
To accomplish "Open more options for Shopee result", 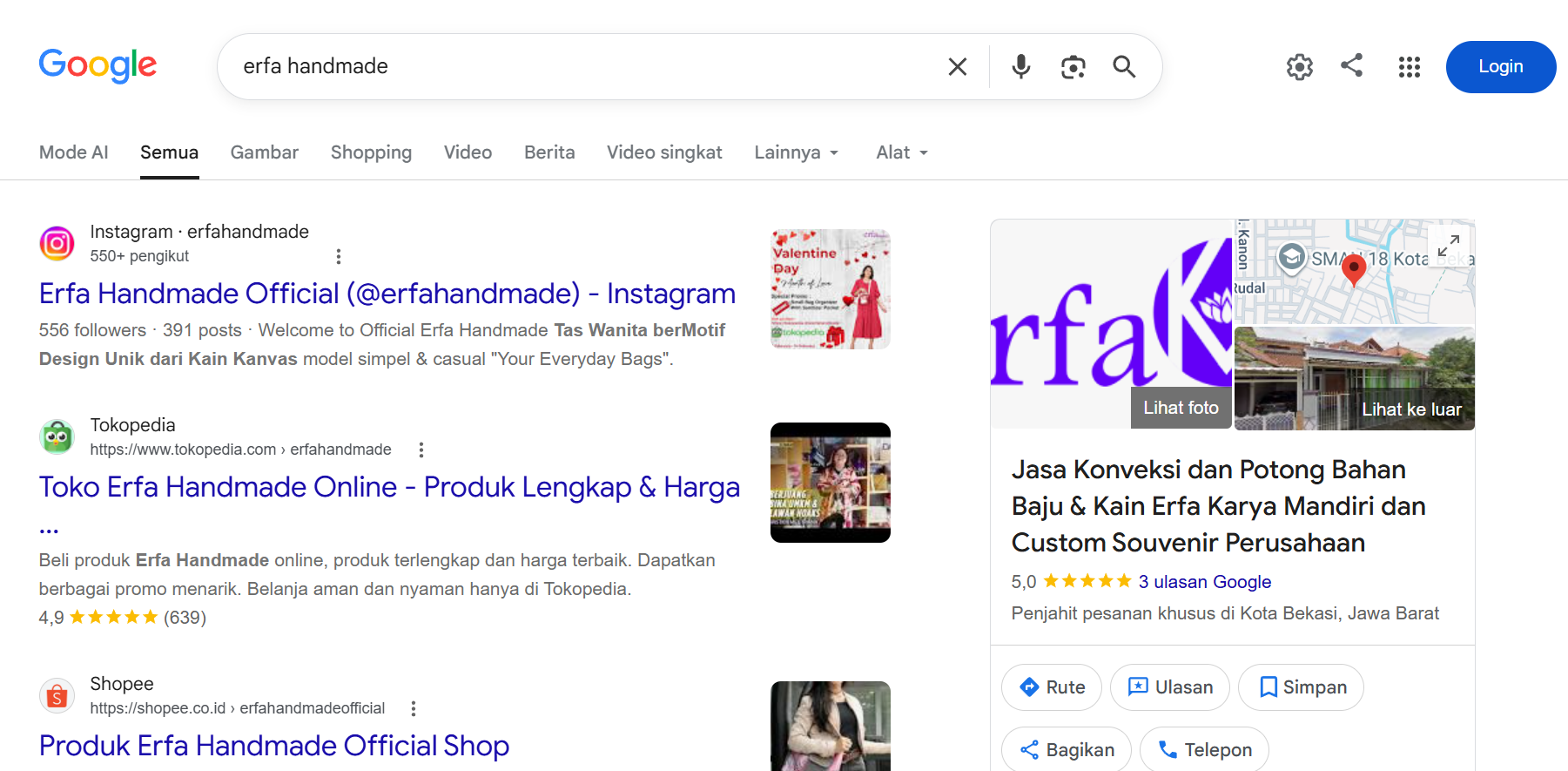I will pos(414,708).
